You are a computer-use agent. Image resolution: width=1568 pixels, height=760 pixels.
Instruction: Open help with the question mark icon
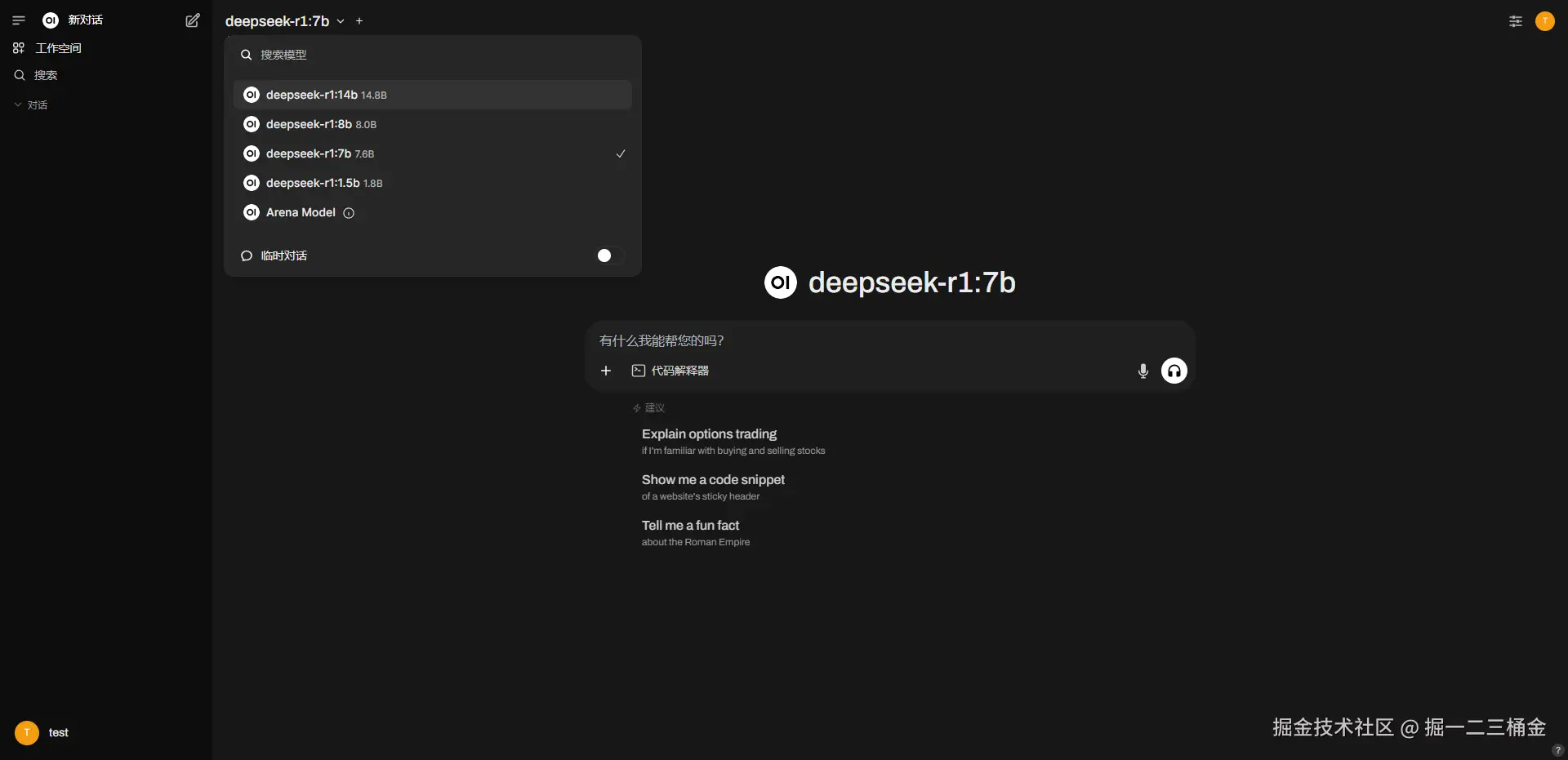click(1557, 750)
